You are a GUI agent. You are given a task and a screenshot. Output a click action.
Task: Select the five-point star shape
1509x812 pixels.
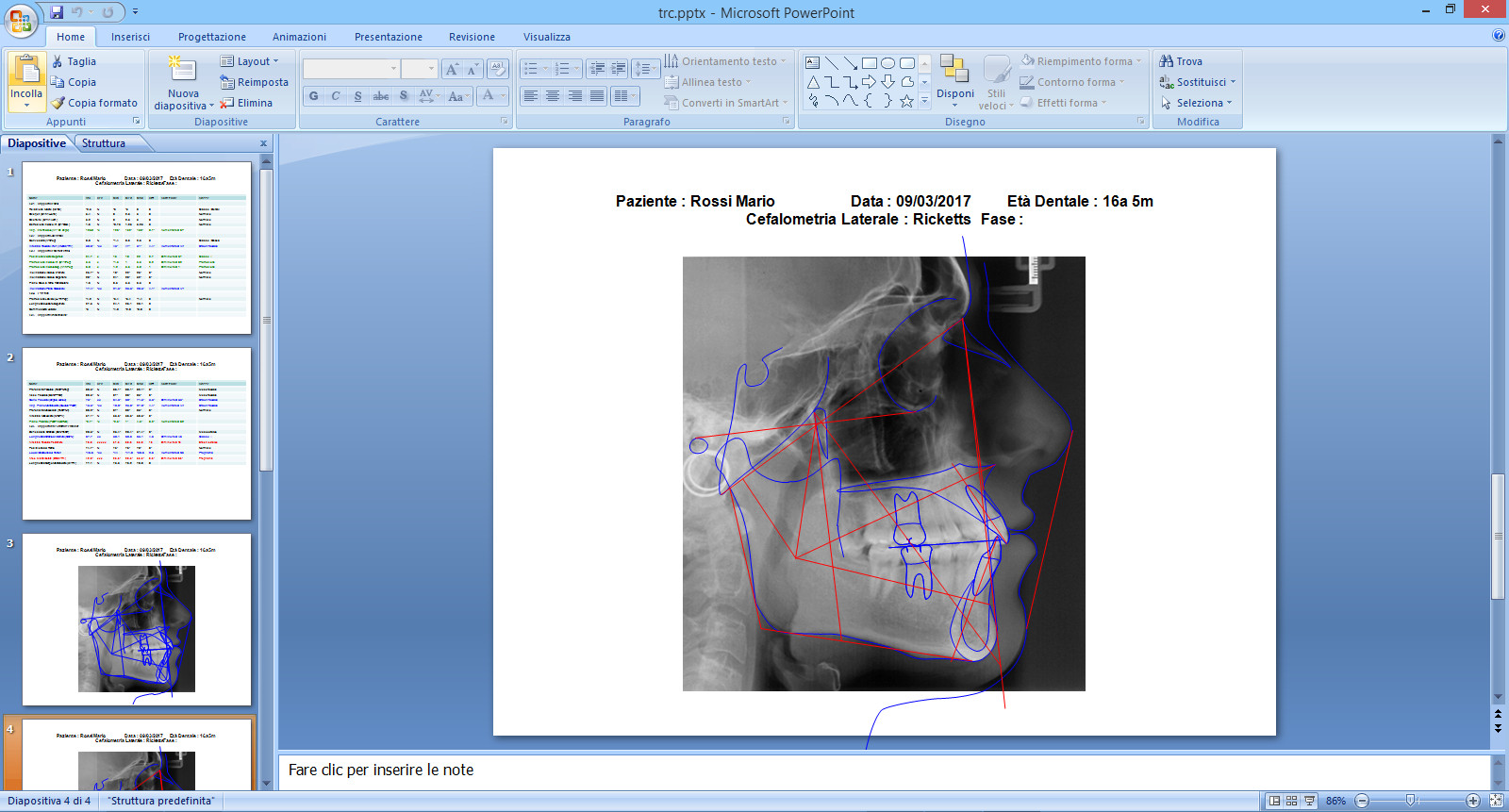coord(907,101)
